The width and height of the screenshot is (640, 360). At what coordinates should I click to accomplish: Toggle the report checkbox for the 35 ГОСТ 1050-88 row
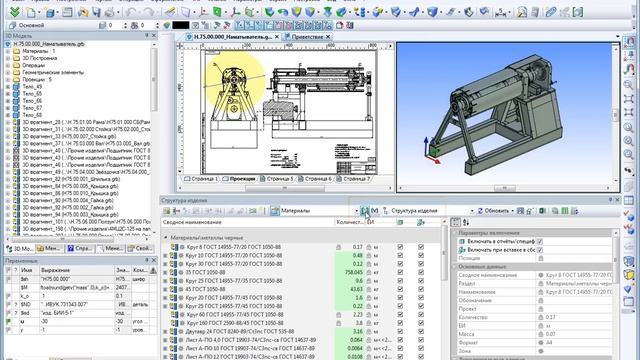tap(400, 272)
